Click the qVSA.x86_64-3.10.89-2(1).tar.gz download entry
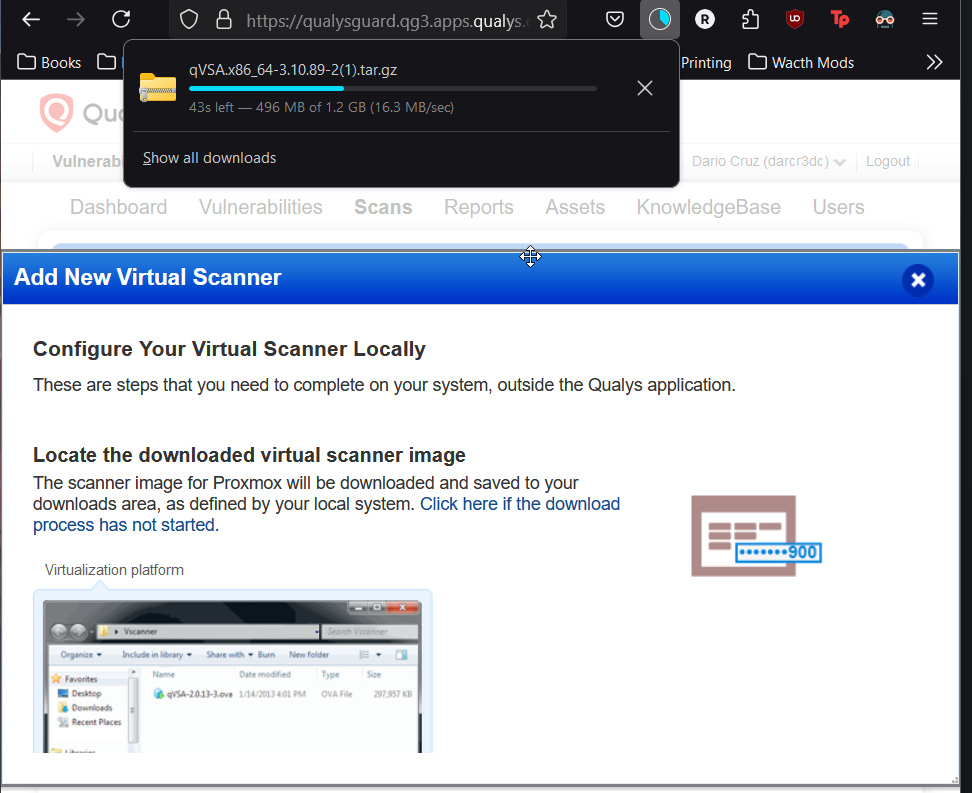 (x=293, y=70)
